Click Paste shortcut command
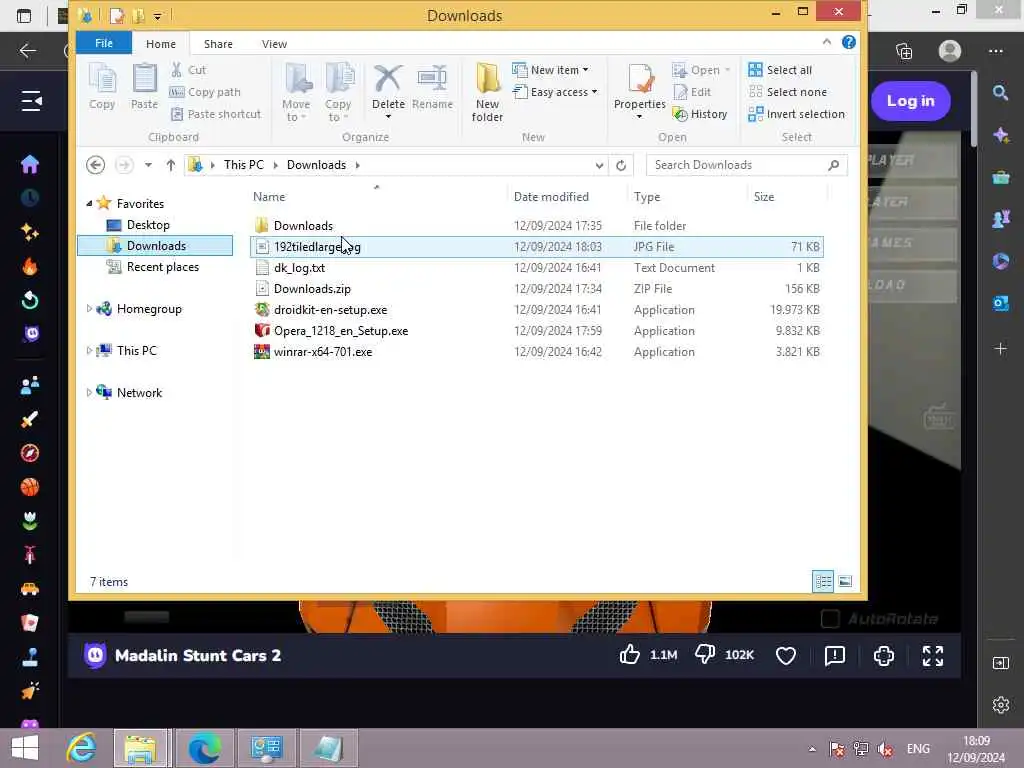The width and height of the screenshot is (1024, 768). point(216,114)
